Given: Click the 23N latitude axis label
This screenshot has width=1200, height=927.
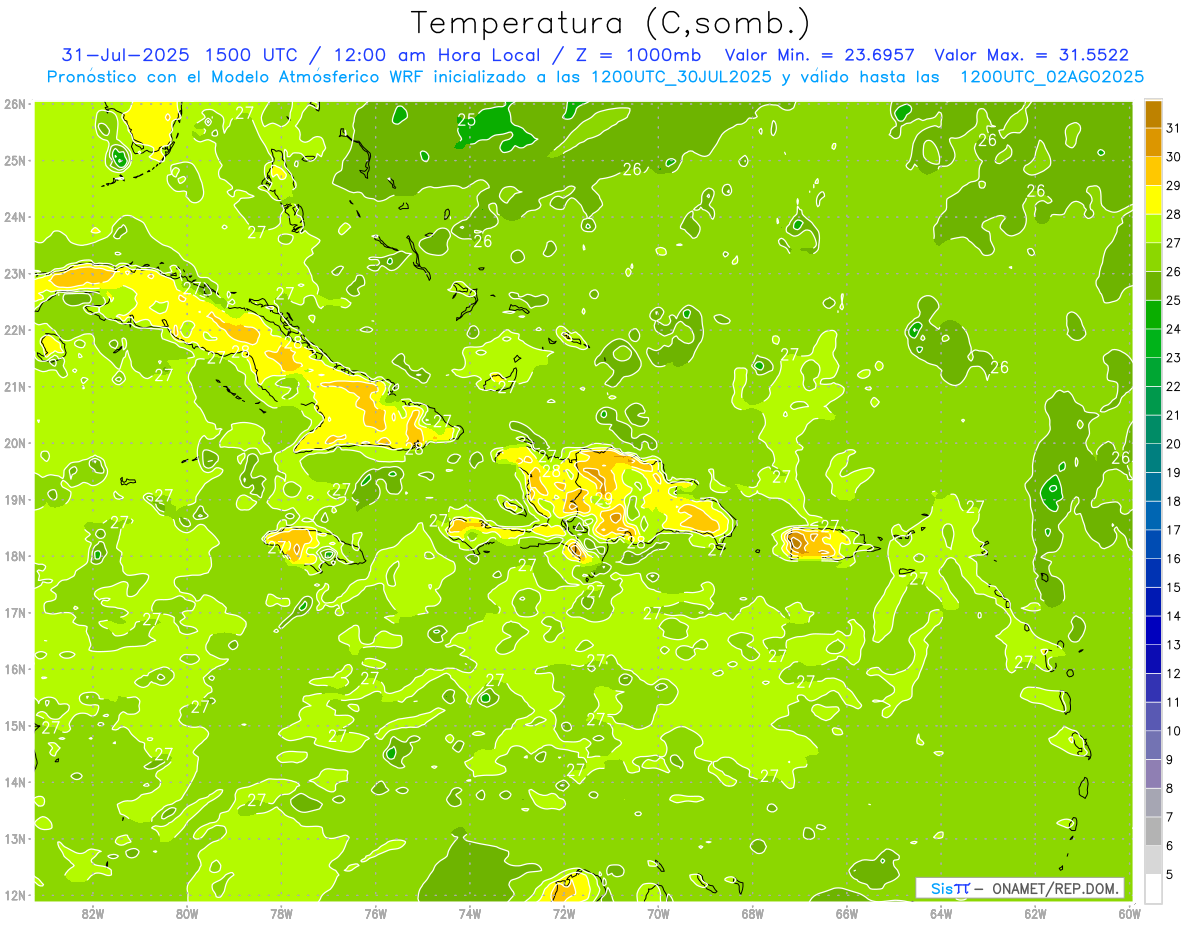Looking at the screenshot, I should coord(14,273).
